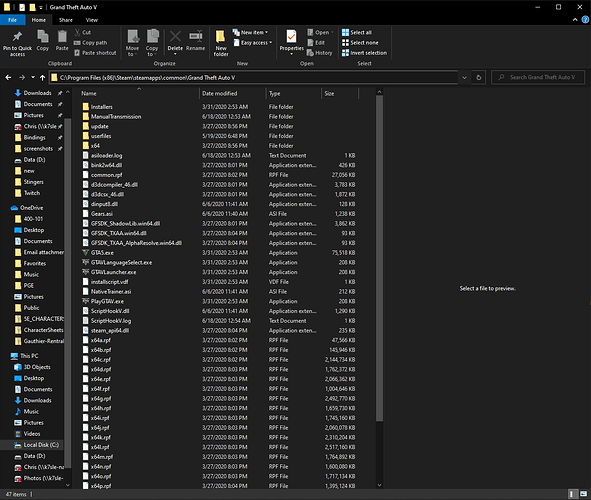591x500 pixels.
Task: Click the History command icon
Action: click(x=310, y=53)
